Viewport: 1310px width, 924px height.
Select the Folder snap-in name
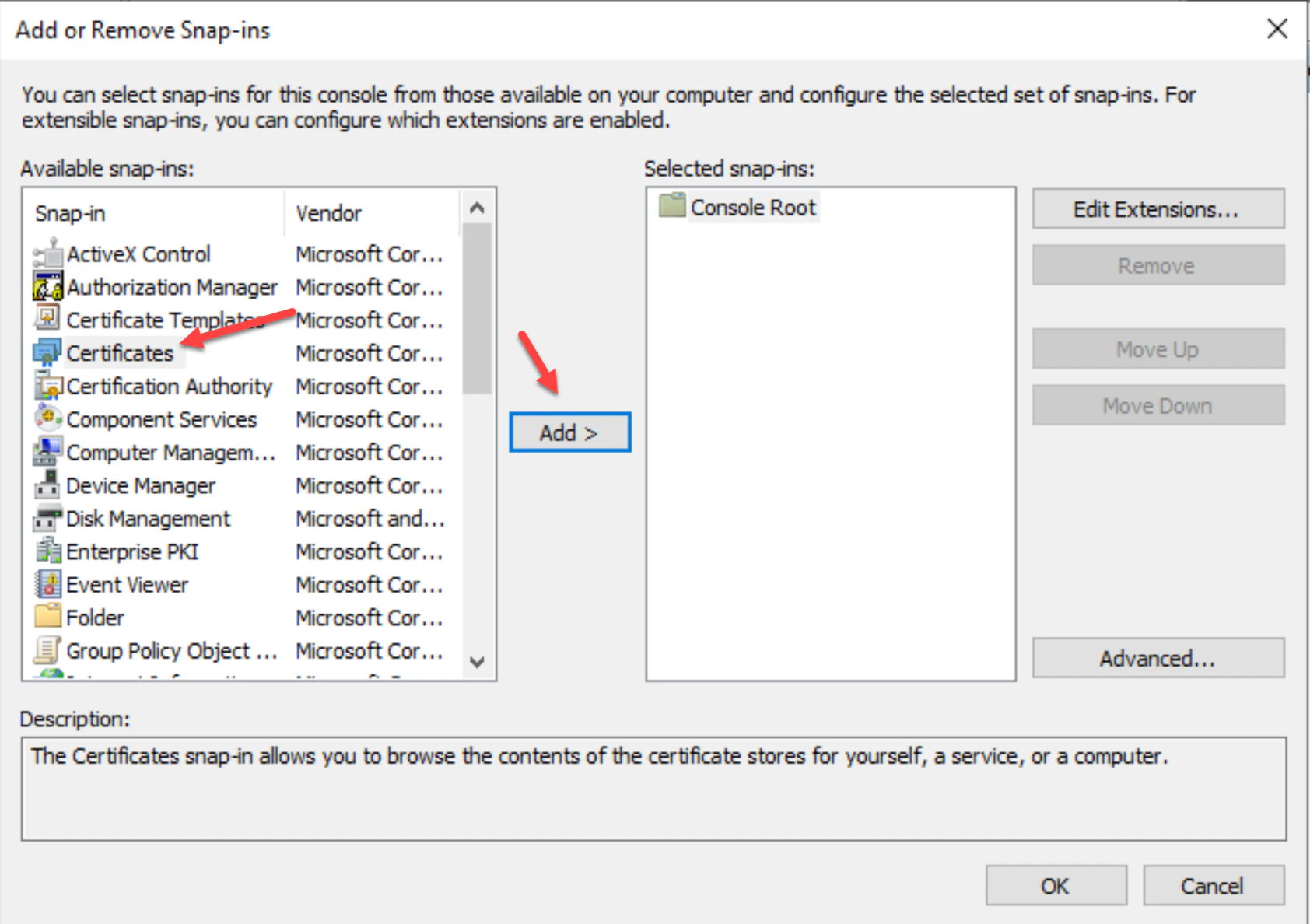click(x=95, y=618)
